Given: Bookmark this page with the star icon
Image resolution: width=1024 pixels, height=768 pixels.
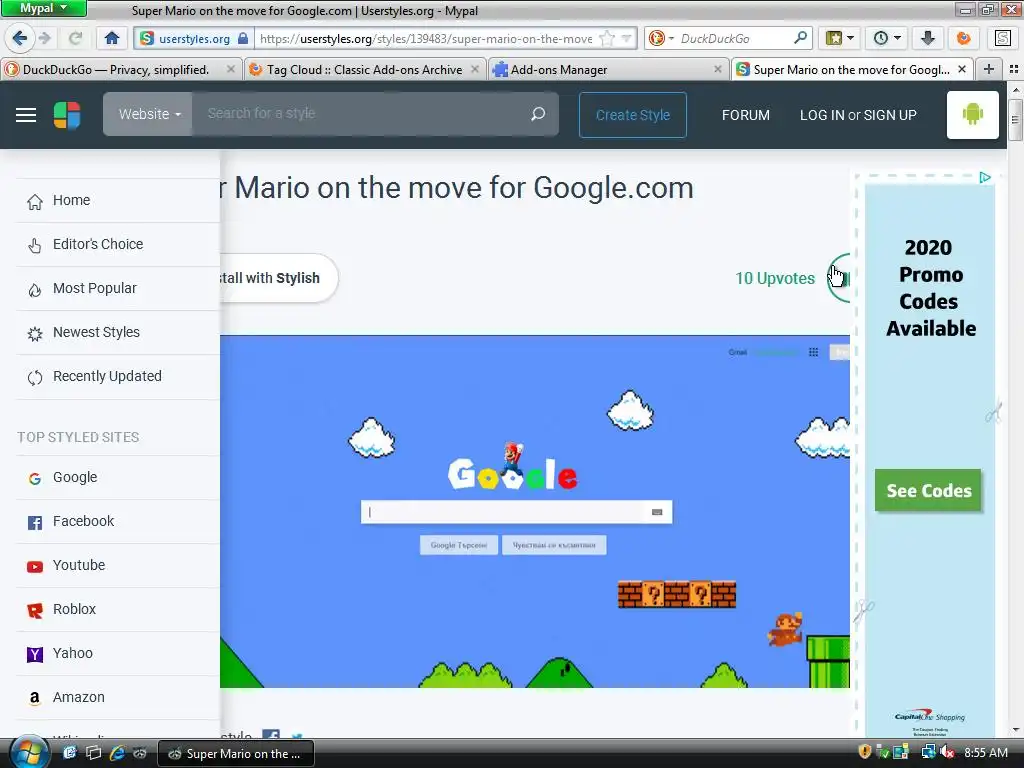Looking at the screenshot, I should (x=607, y=39).
